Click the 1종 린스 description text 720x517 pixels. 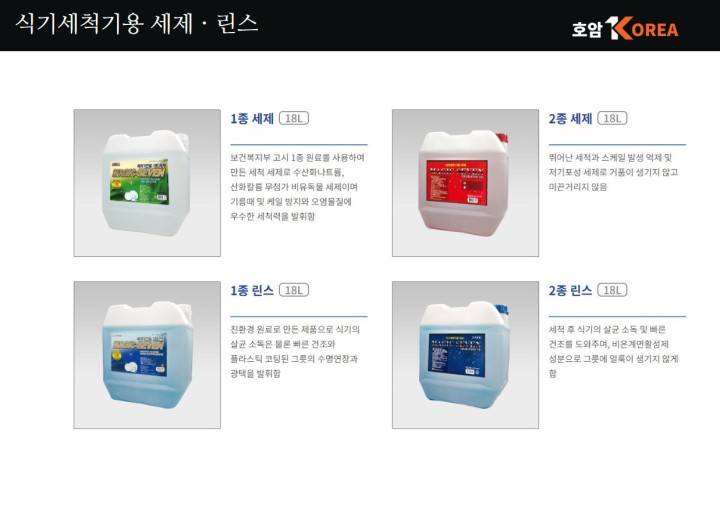pos(295,351)
